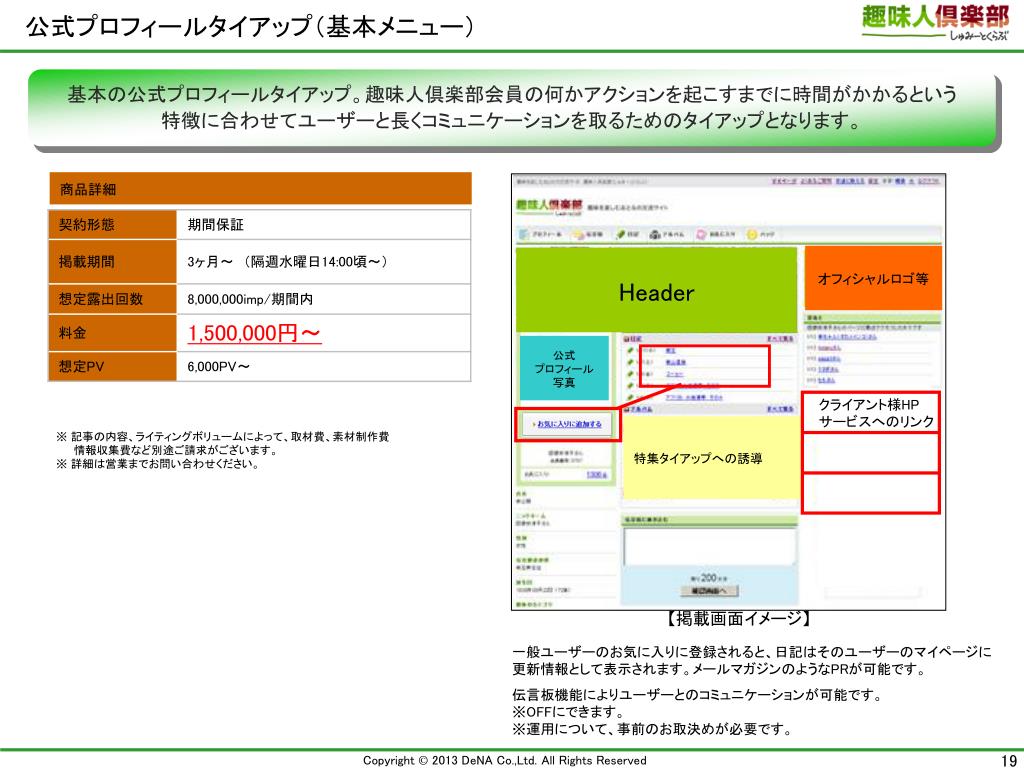The width and height of the screenshot is (1024, 768).
Task: Click the お気に入りに追加する link
Action: pos(569,424)
